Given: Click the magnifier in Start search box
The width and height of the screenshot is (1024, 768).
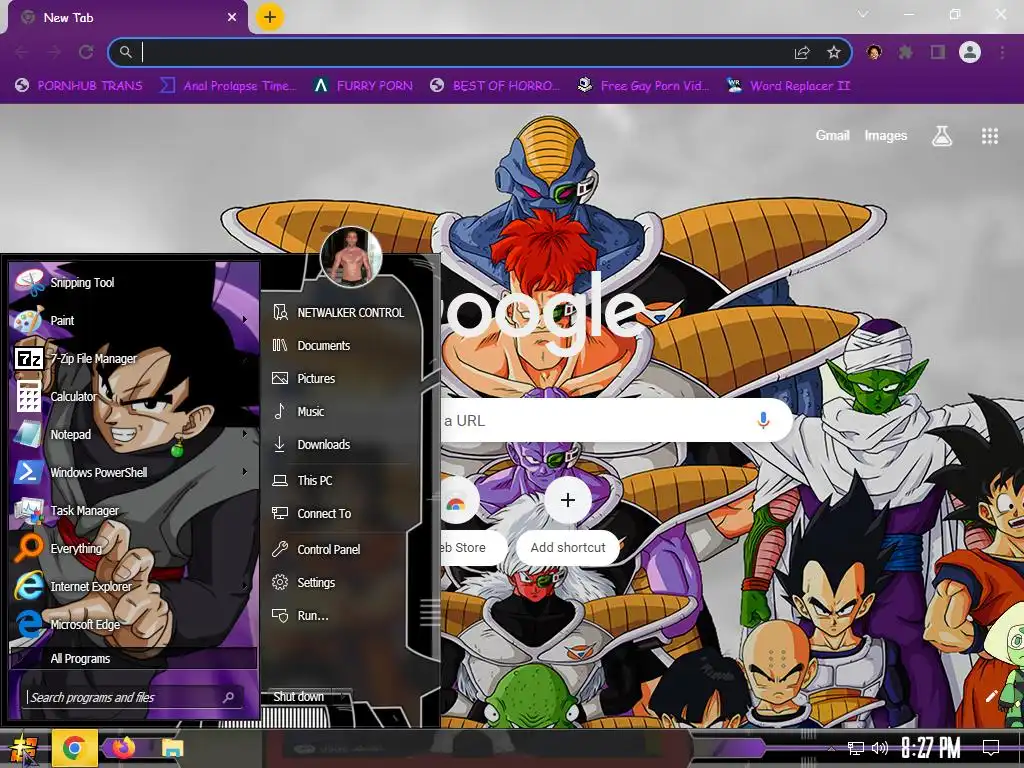Looking at the screenshot, I should tap(228, 697).
